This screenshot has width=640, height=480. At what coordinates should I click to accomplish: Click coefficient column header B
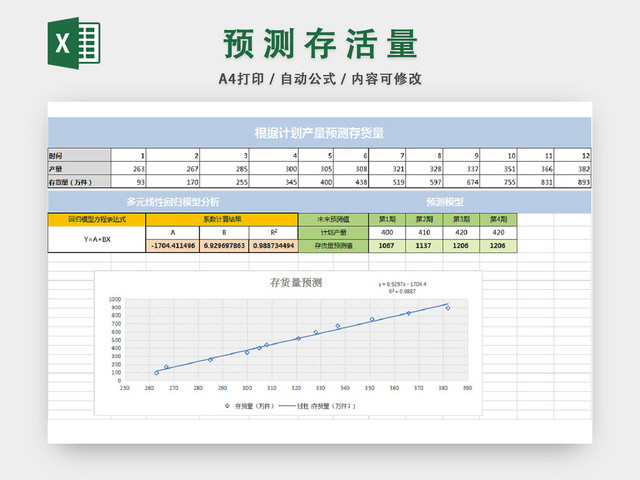click(x=224, y=232)
